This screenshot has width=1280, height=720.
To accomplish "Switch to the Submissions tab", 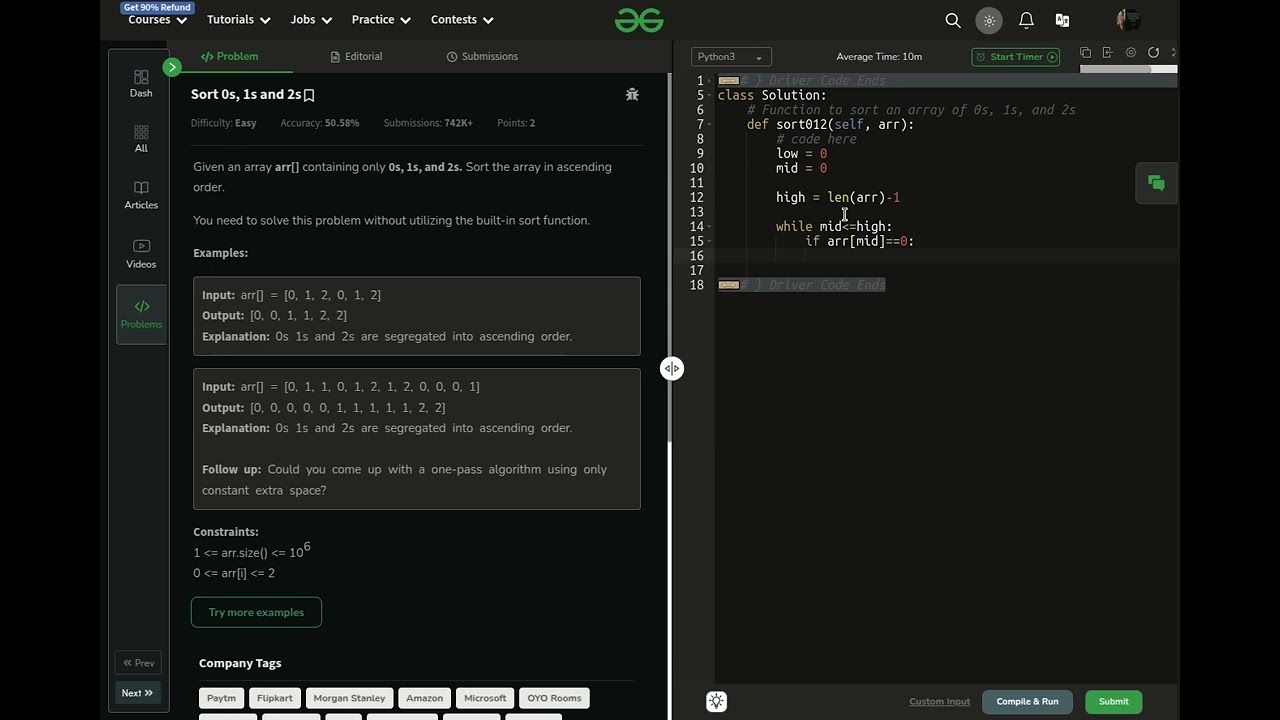I will pos(482,57).
